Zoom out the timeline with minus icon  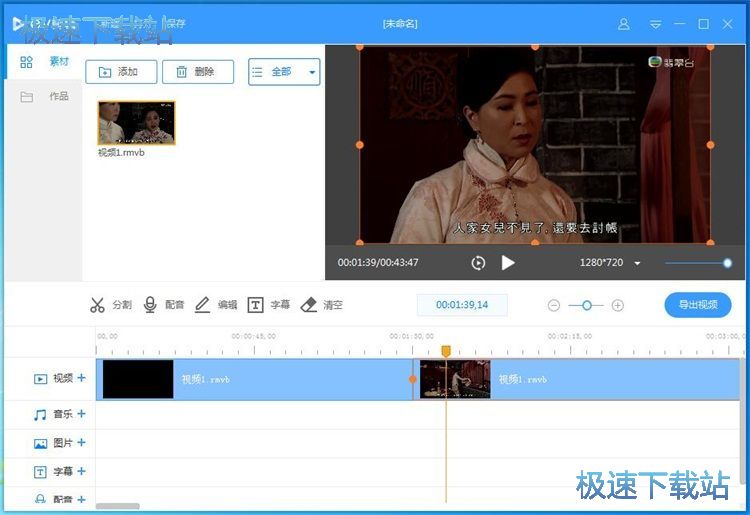click(554, 305)
